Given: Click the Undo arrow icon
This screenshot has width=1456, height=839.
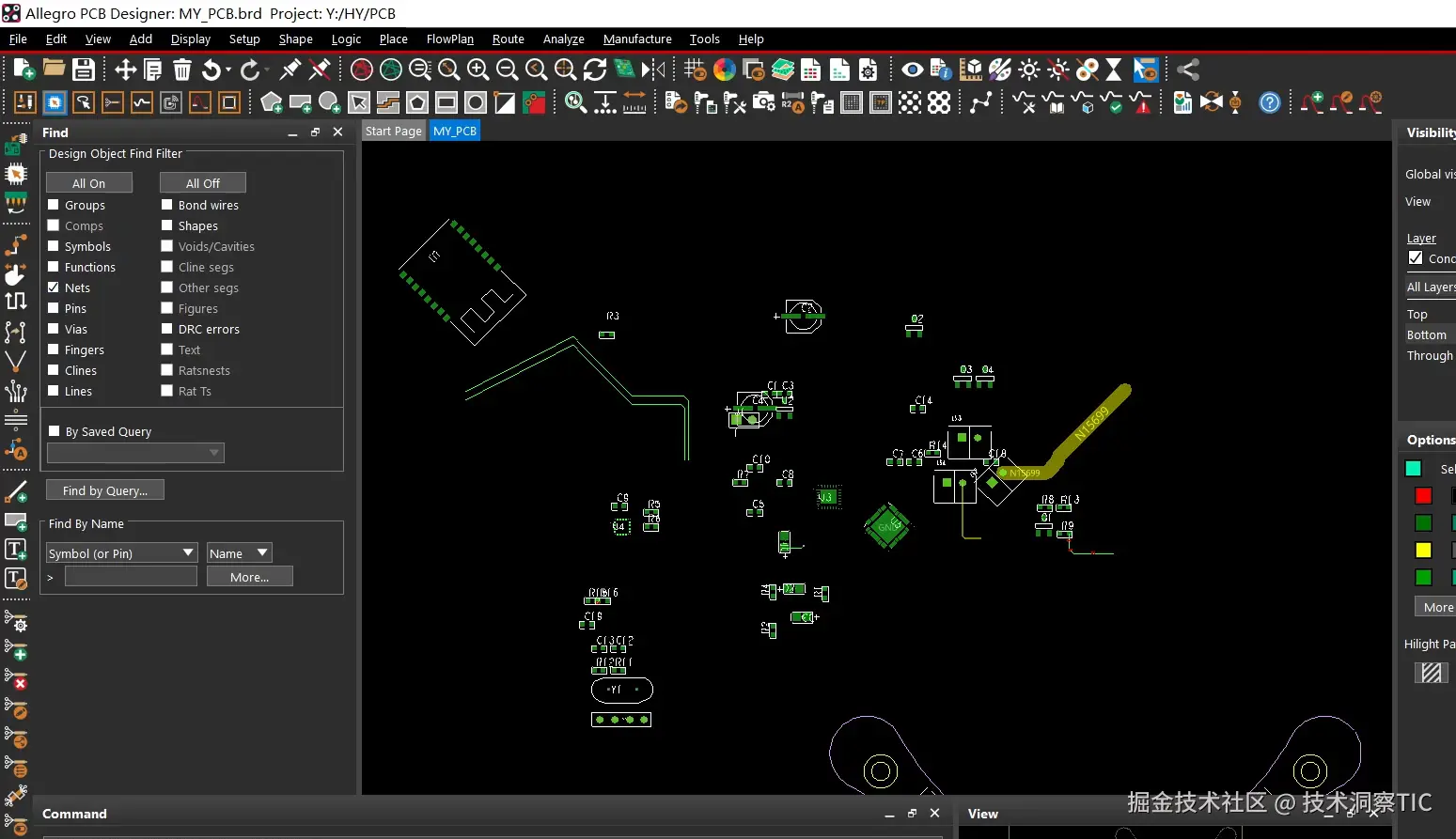Looking at the screenshot, I should (x=211, y=70).
